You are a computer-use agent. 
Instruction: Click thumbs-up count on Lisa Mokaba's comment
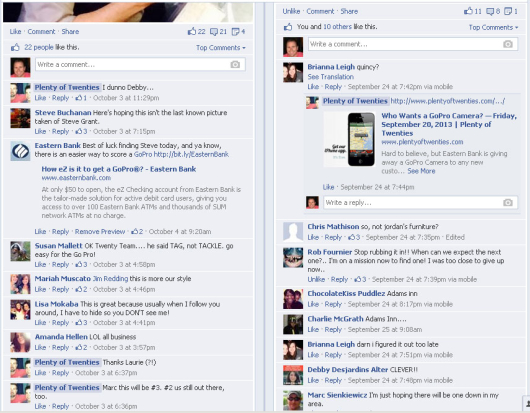coord(81,322)
